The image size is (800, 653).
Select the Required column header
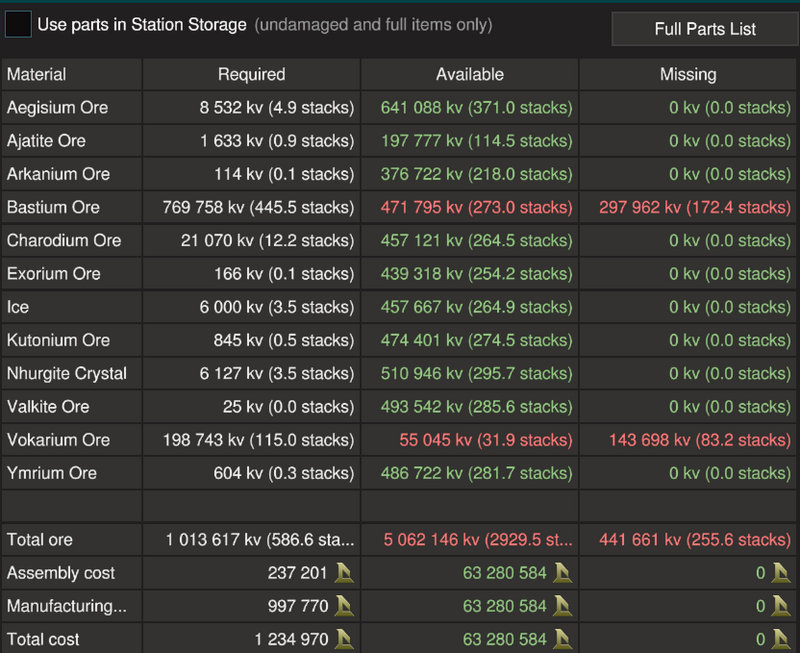click(252, 74)
